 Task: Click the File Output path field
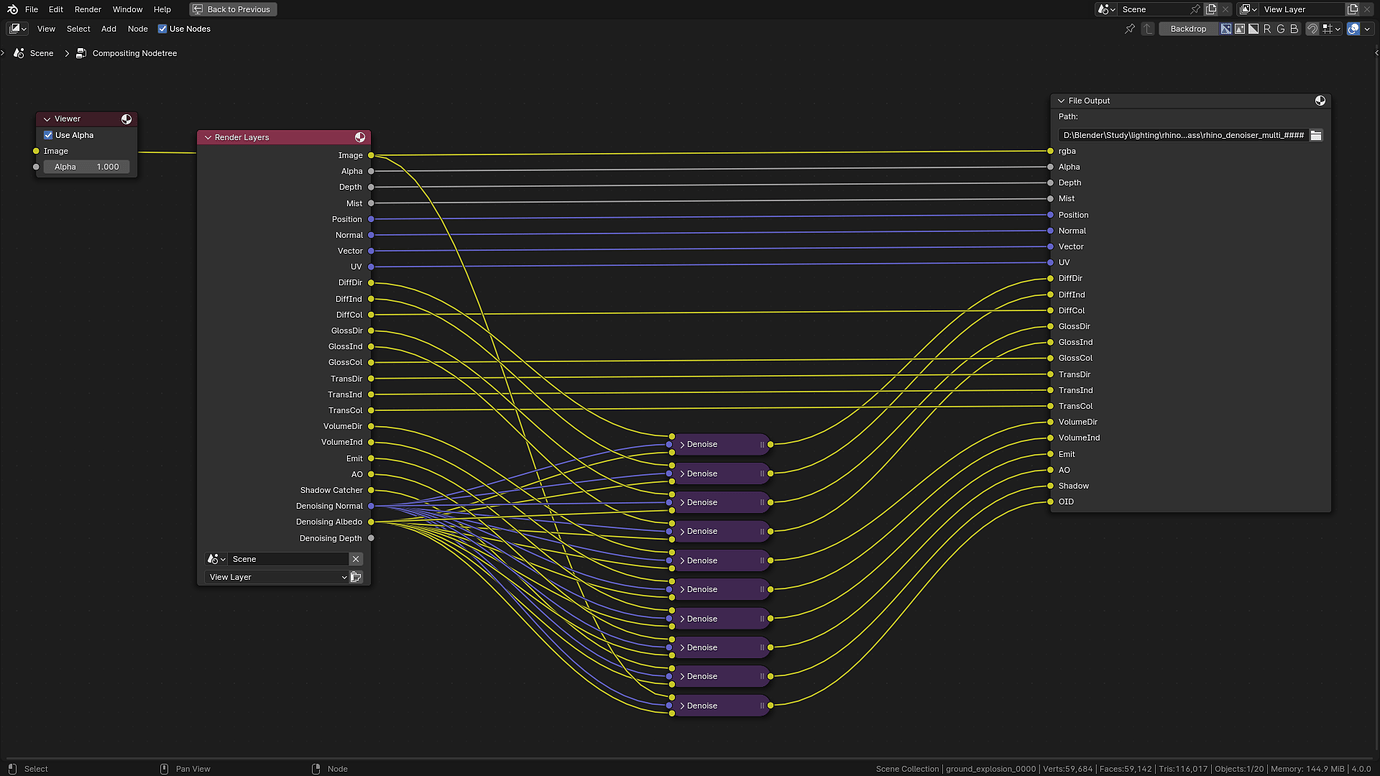pyautogui.click(x=1183, y=135)
